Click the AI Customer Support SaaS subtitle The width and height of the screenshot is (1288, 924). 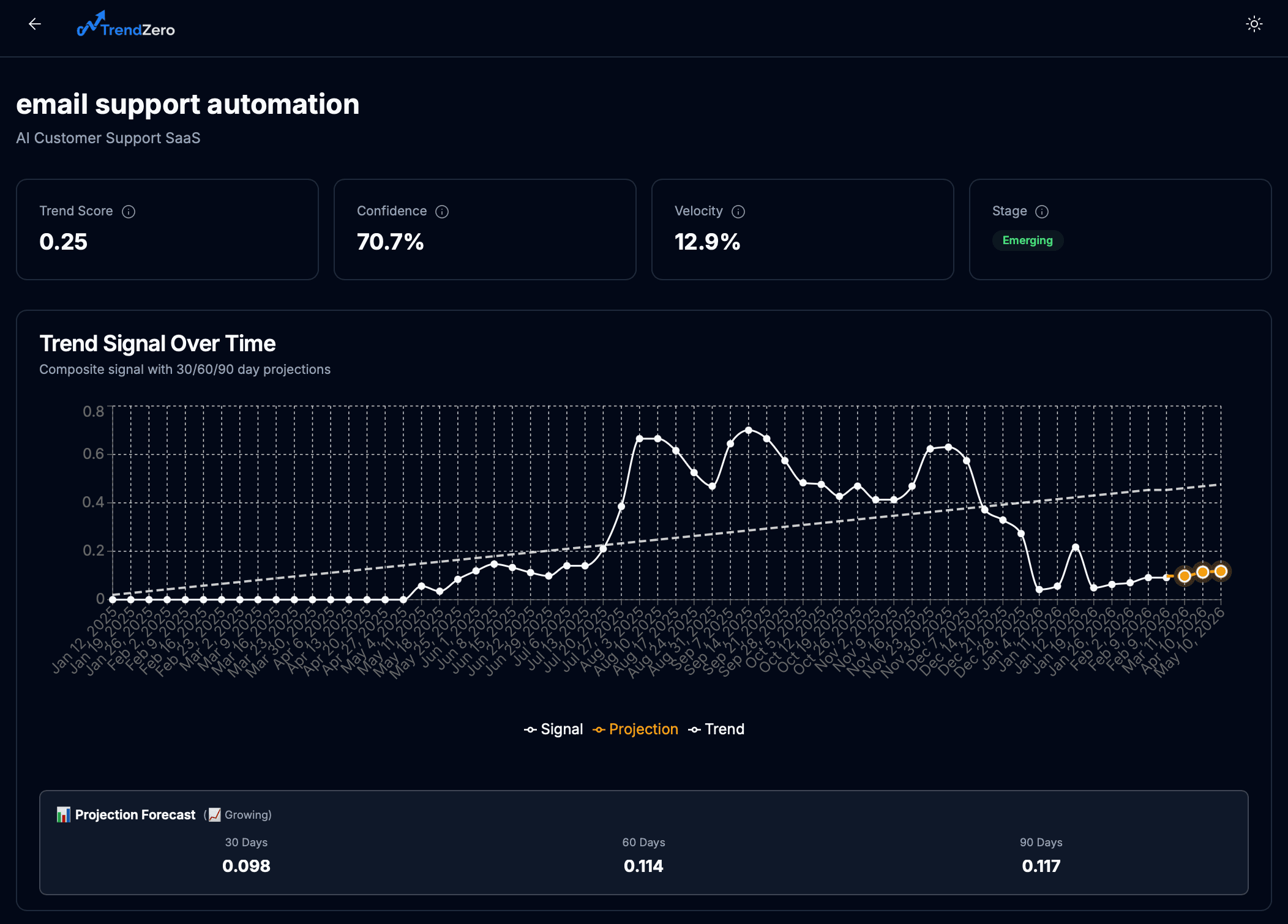[x=108, y=138]
